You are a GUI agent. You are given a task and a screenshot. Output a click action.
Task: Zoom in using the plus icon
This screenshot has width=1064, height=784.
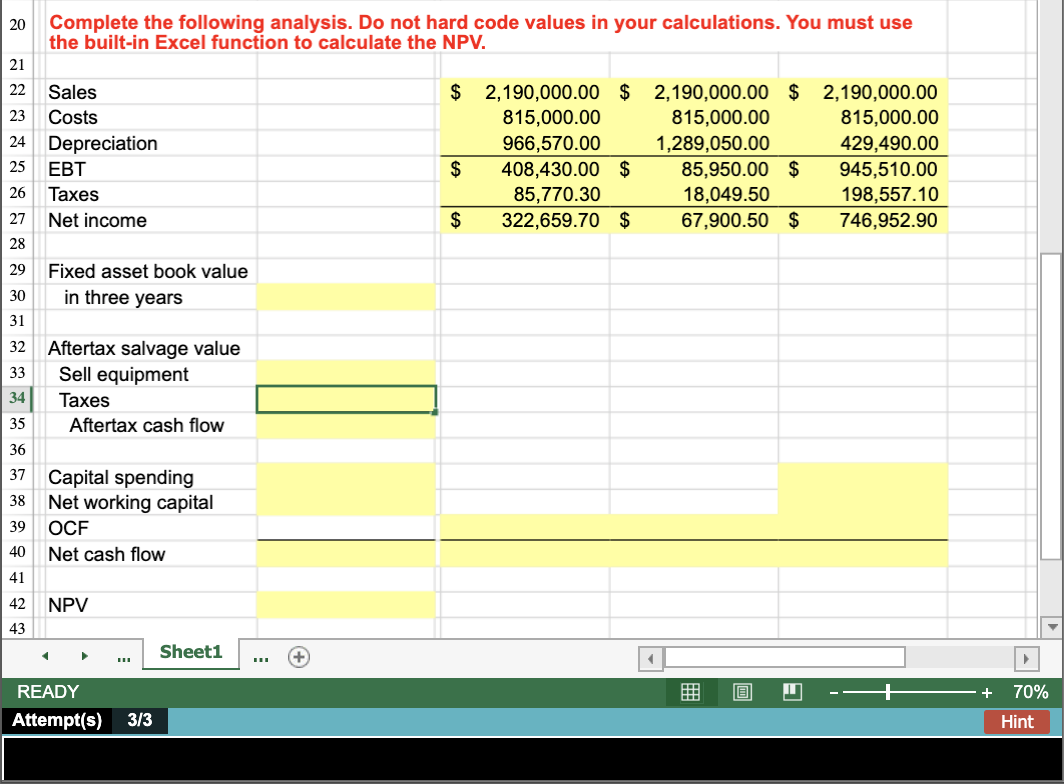point(986,691)
